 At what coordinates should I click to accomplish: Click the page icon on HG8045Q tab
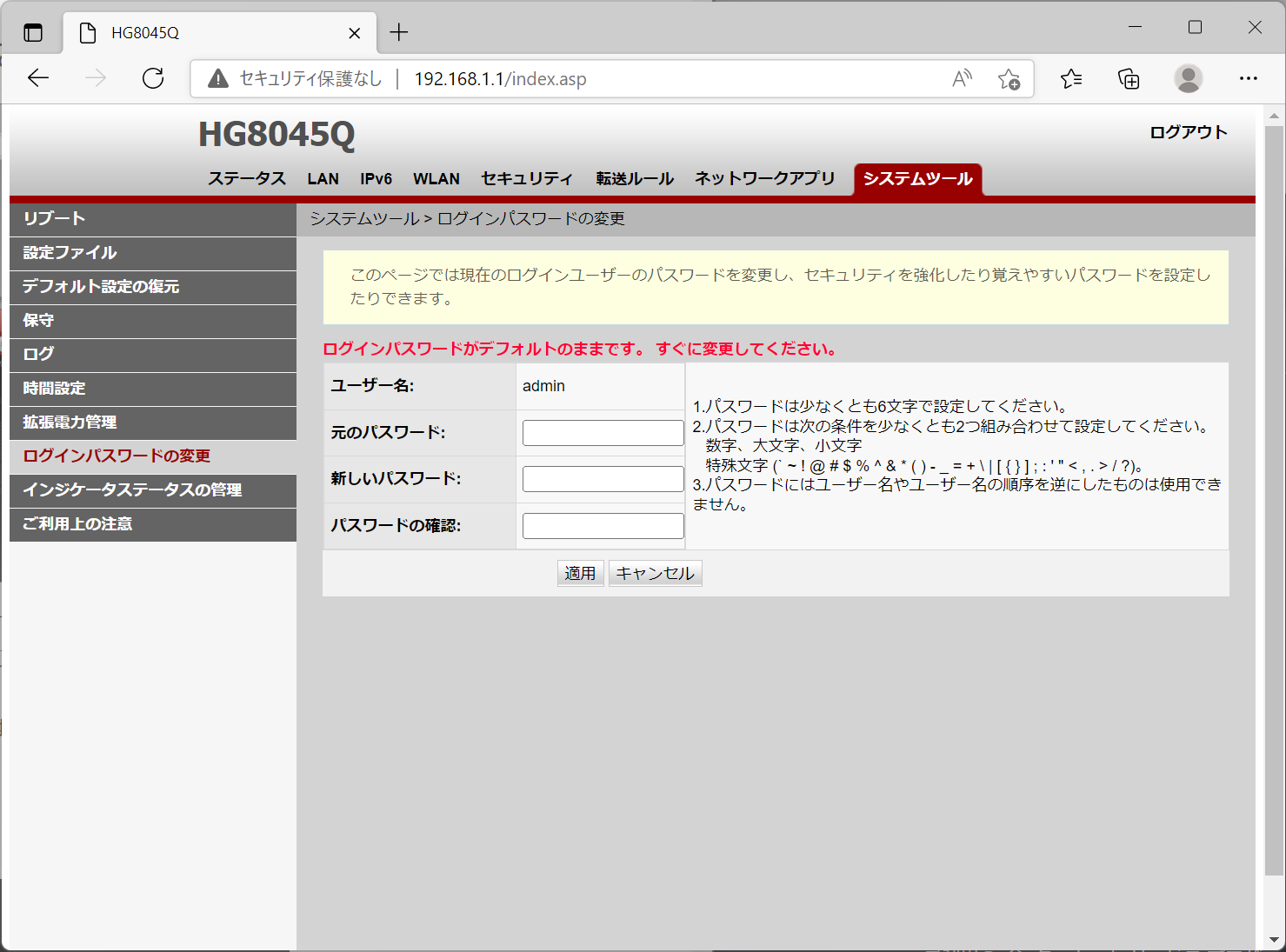87,33
